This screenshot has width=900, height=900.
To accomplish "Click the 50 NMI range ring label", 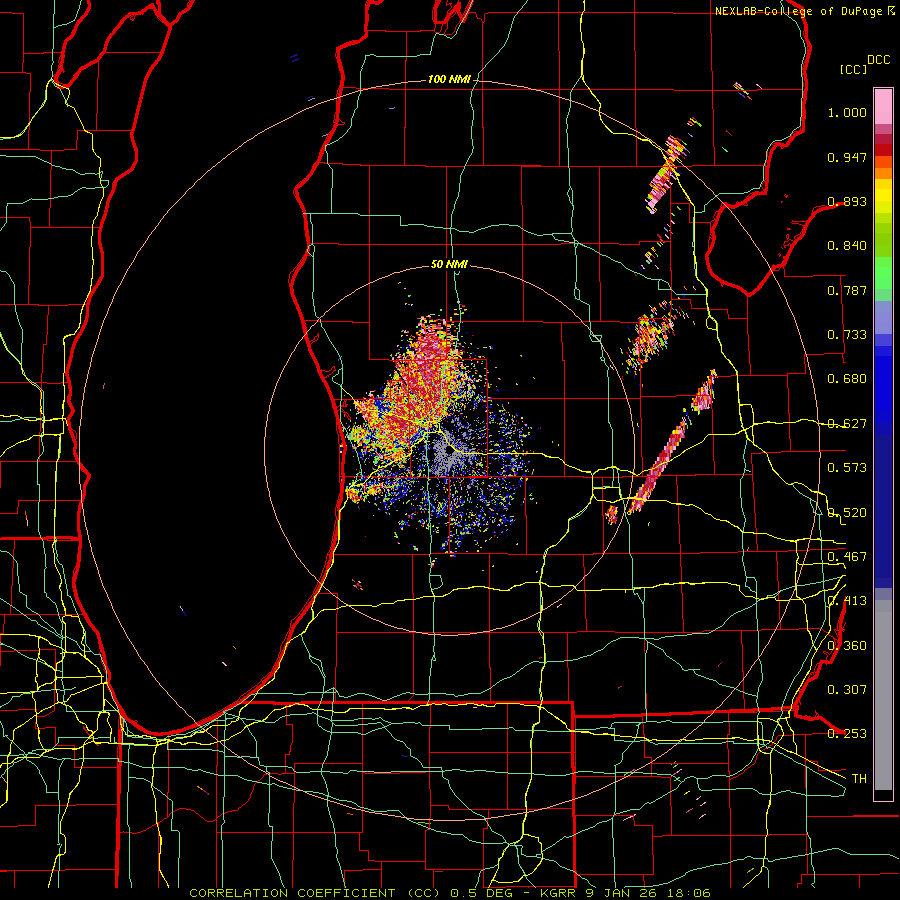I will (x=449, y=264).
